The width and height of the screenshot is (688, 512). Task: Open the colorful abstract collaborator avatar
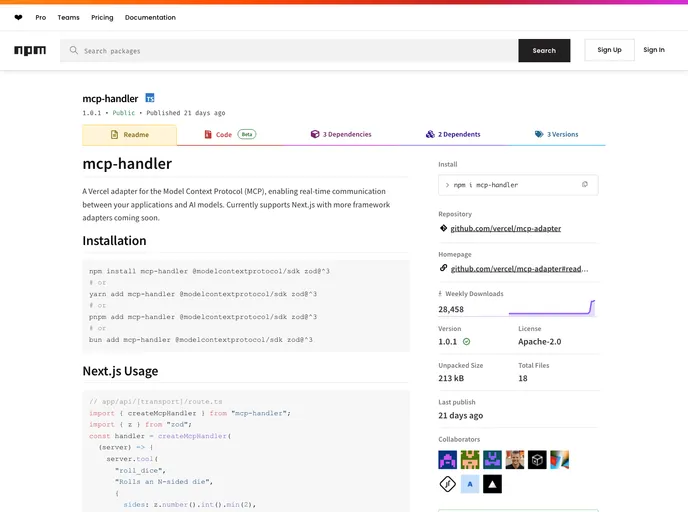point(559,460)
